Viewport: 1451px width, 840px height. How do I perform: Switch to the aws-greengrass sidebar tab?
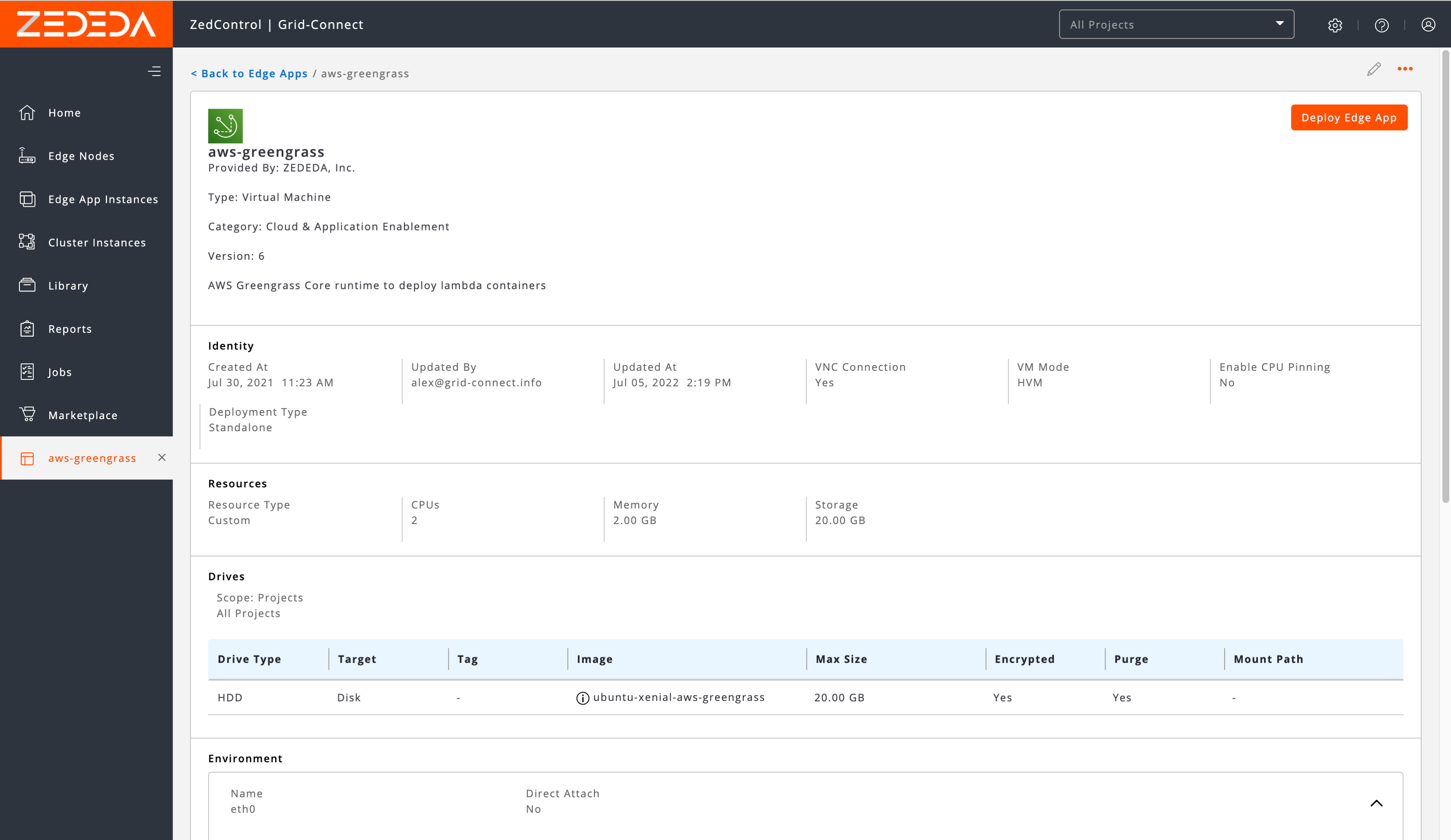pos(92,458)
